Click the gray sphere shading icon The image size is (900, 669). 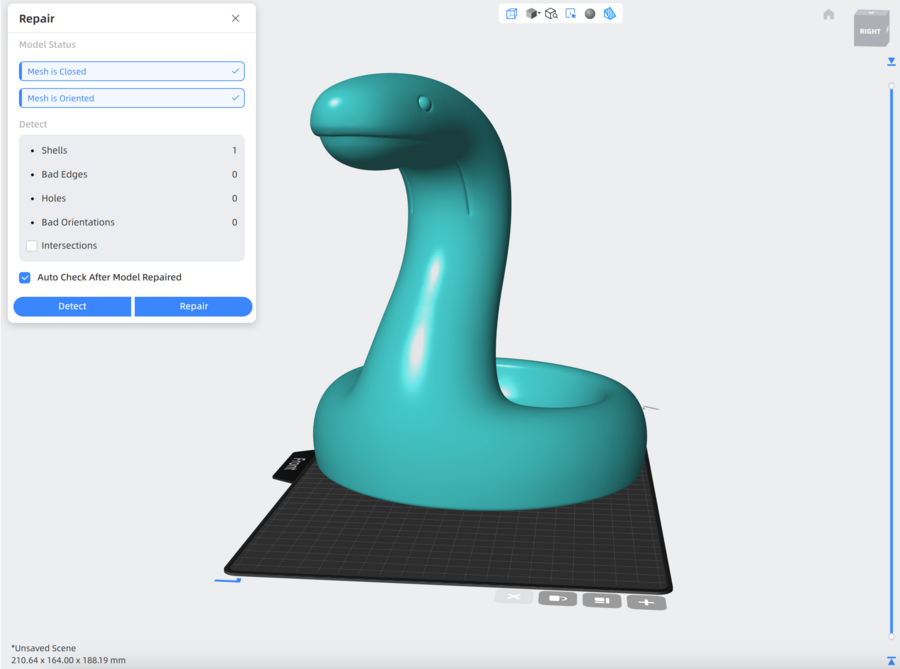coord(590,14)
